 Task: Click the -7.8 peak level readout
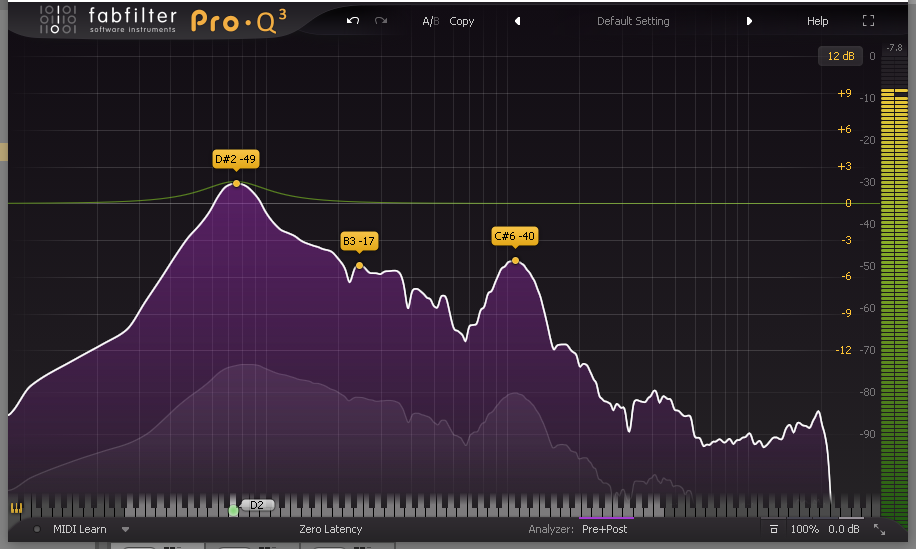[894, 48]
